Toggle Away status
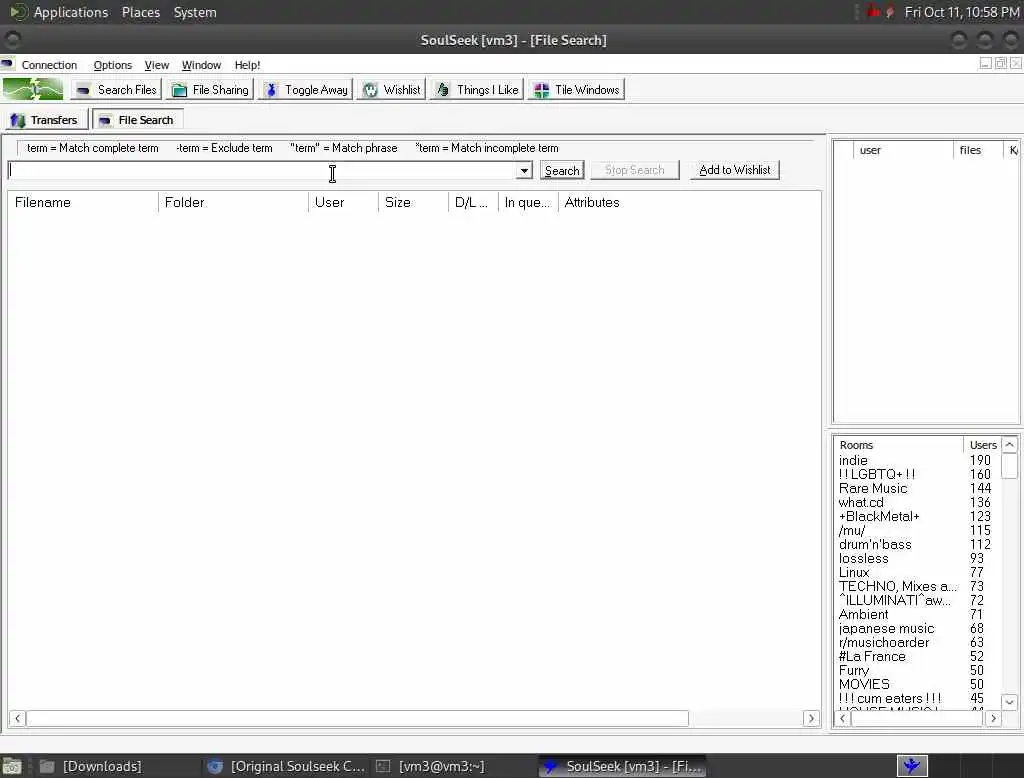This screenshot has height=778, width=1024. 305,89
